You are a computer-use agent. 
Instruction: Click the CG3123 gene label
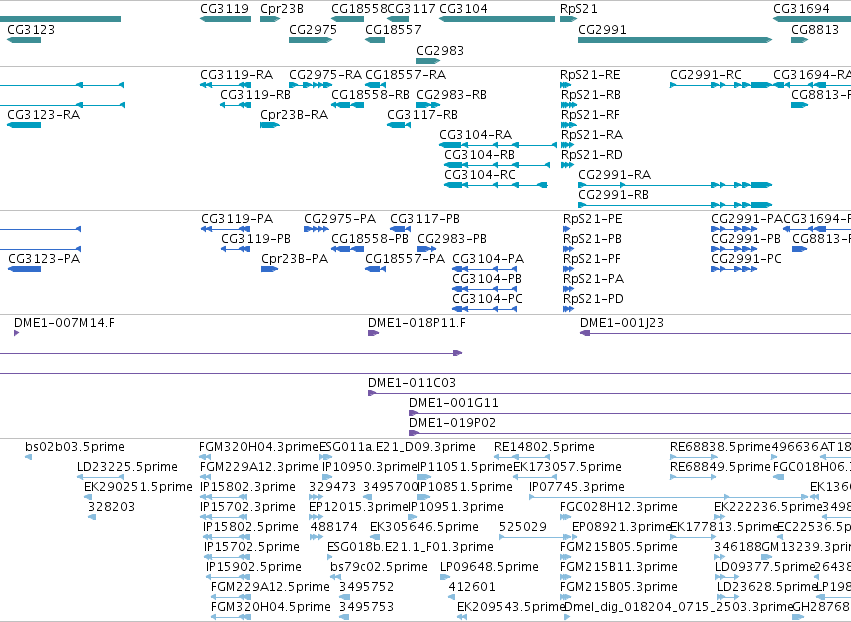31,29
